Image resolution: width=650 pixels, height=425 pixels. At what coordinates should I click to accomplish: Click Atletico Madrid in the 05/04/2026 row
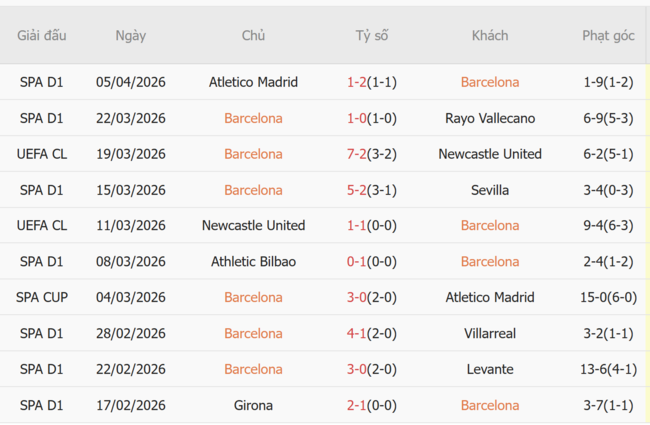(253, 82)
